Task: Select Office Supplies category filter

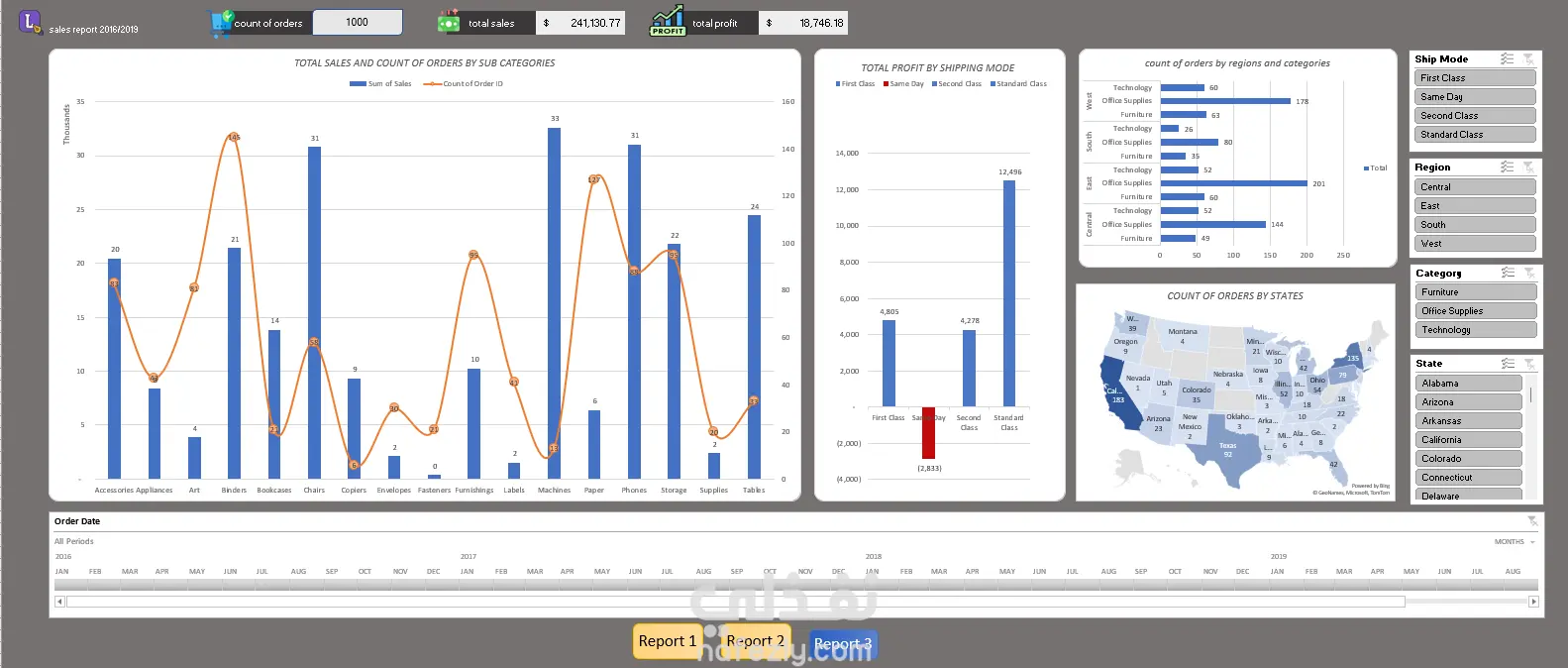Action: 1477,311
